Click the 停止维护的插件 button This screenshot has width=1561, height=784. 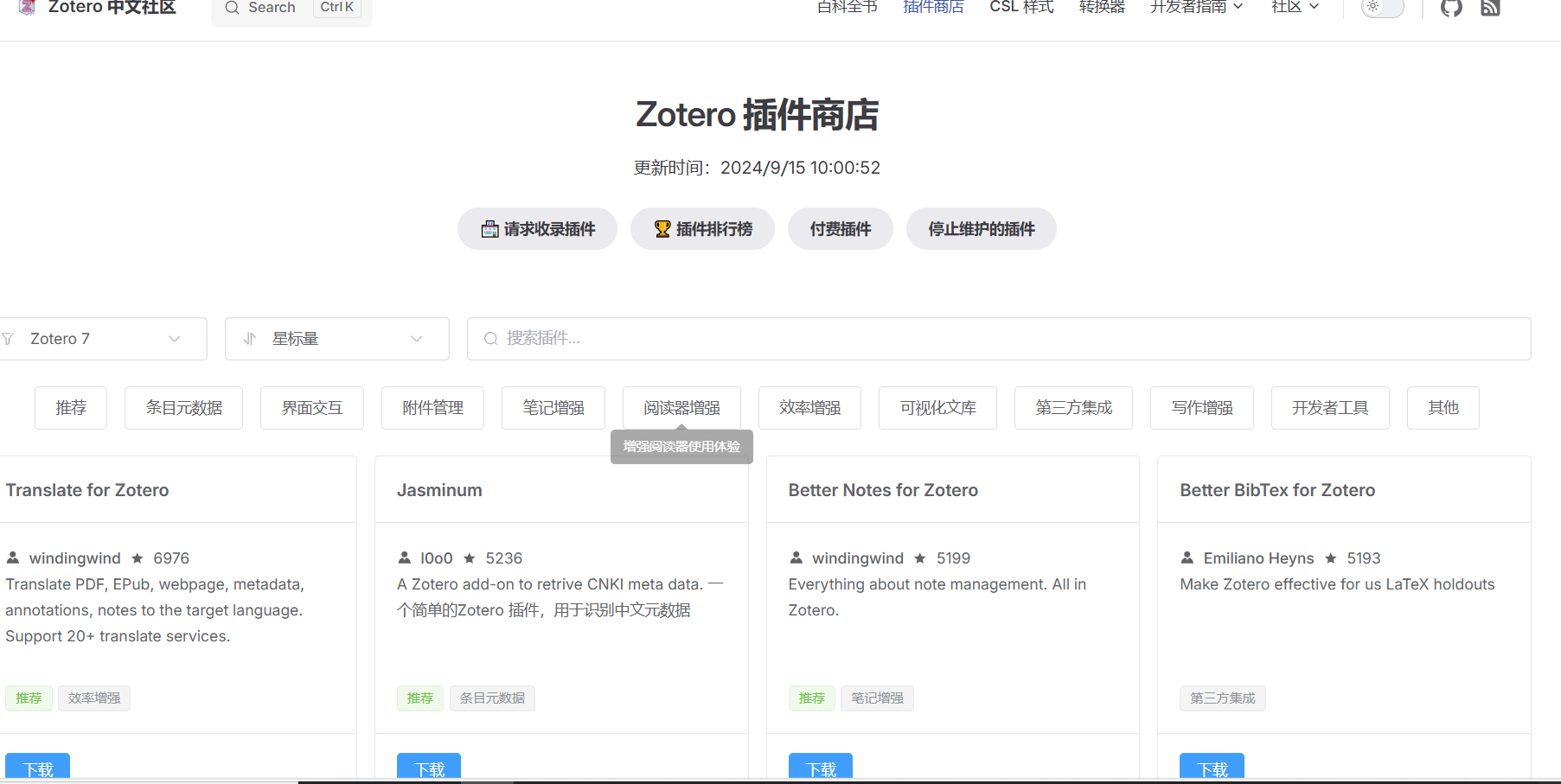tap(981, 229)
